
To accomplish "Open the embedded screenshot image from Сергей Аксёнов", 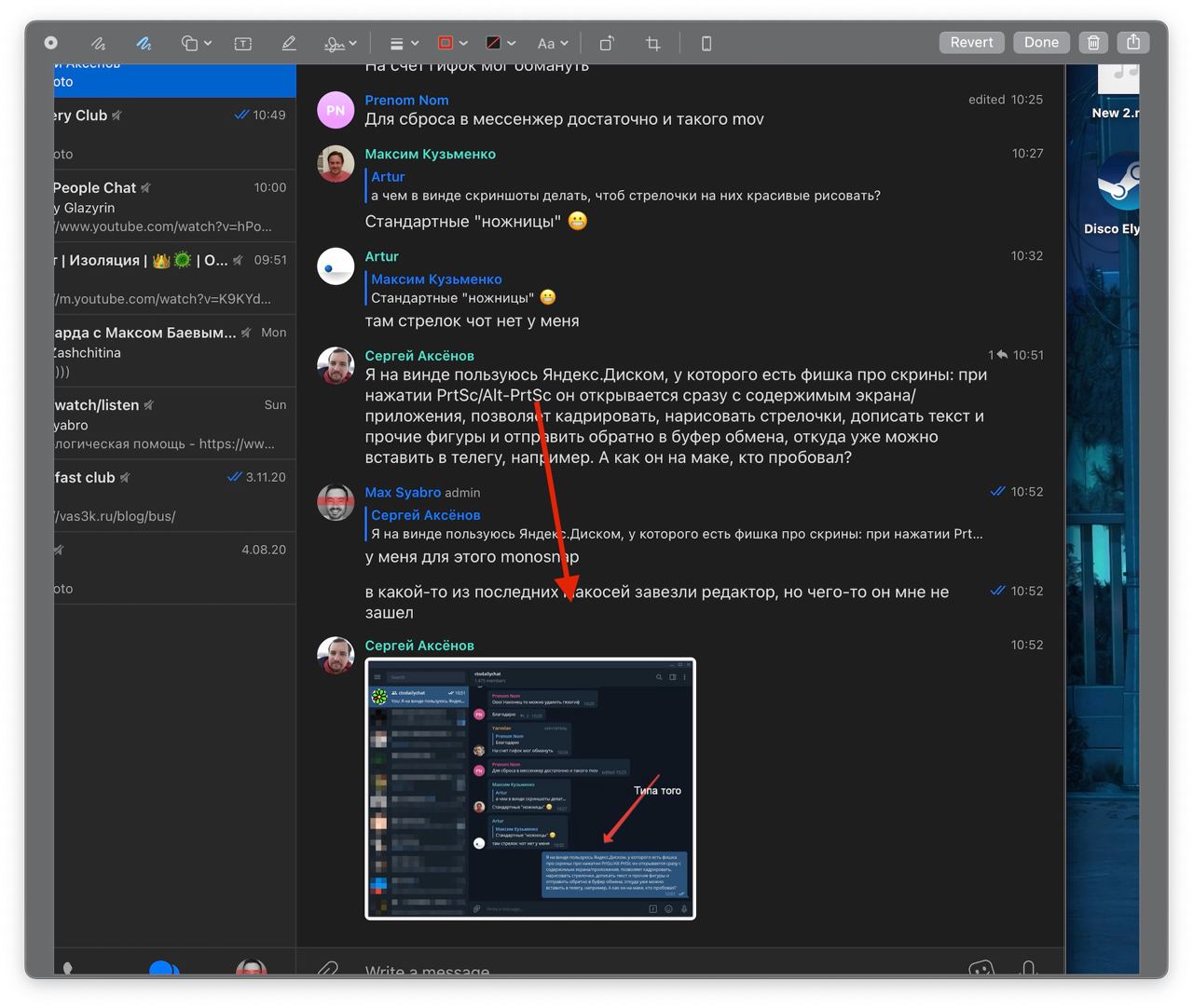I will 530,789.
